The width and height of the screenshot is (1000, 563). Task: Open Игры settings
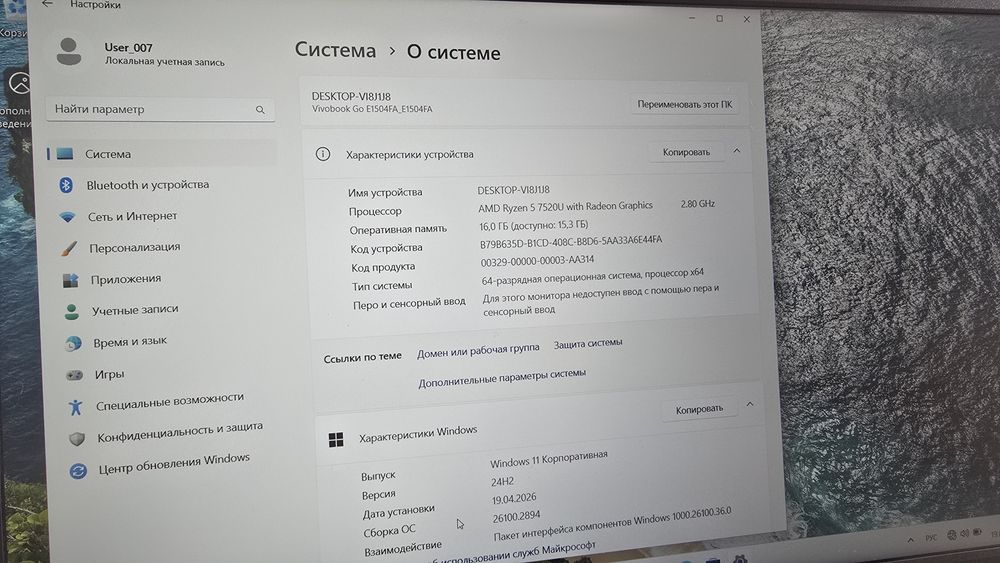[x=109, y=374]
